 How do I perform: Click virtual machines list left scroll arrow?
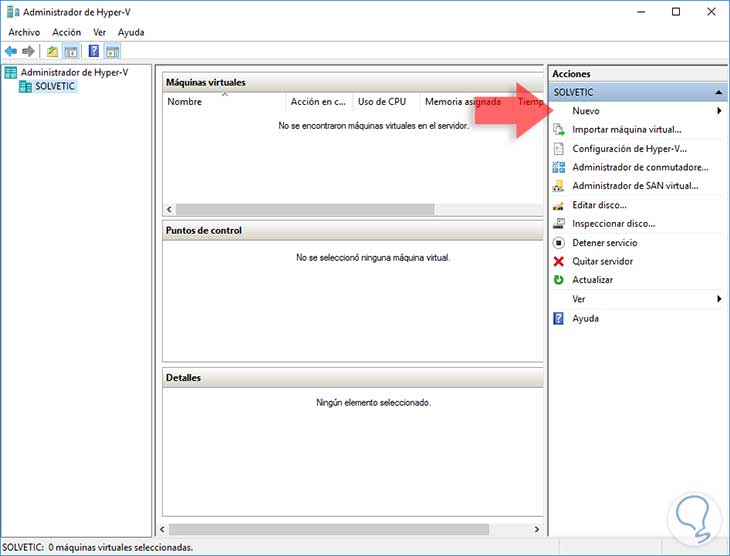[169, 210]
